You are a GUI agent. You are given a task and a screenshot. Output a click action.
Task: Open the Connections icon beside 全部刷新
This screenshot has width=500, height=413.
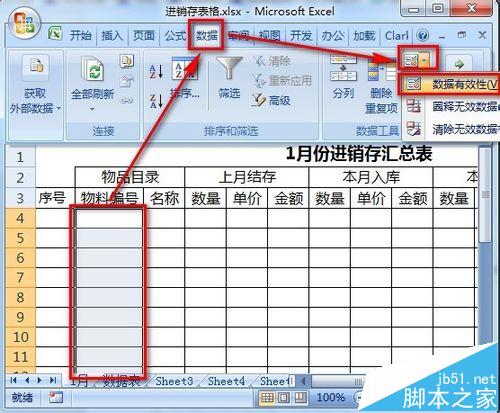tap(127, 61)
